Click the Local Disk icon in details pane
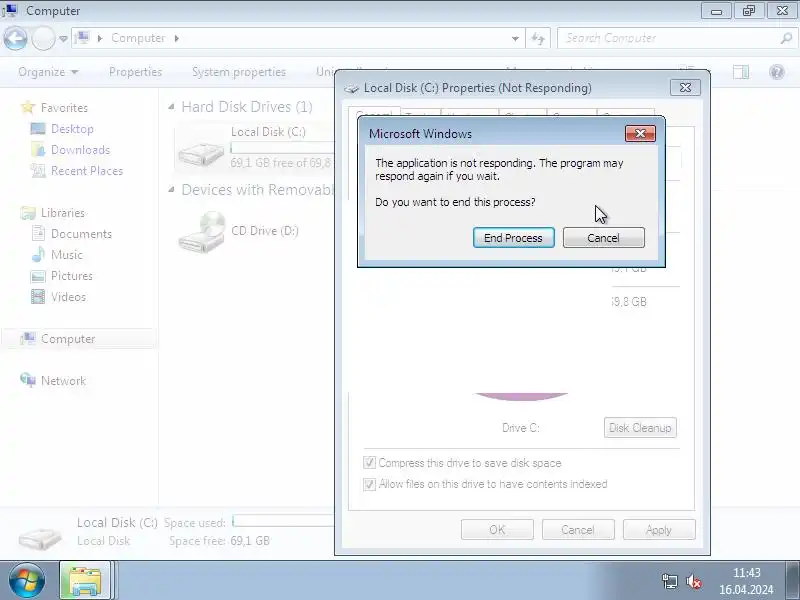This screenshot has height=600, width=800. pos(40,537)
